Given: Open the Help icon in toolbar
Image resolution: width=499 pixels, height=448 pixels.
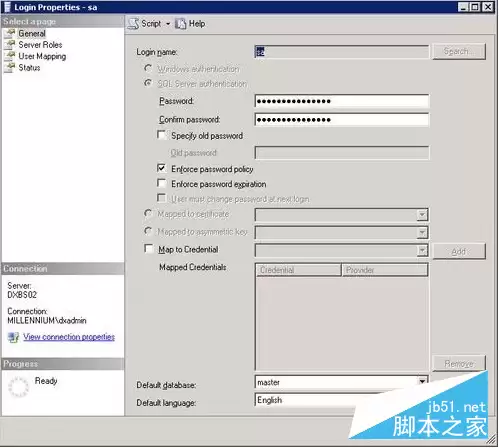Looking at the screenshot, I should pos(180,24).
